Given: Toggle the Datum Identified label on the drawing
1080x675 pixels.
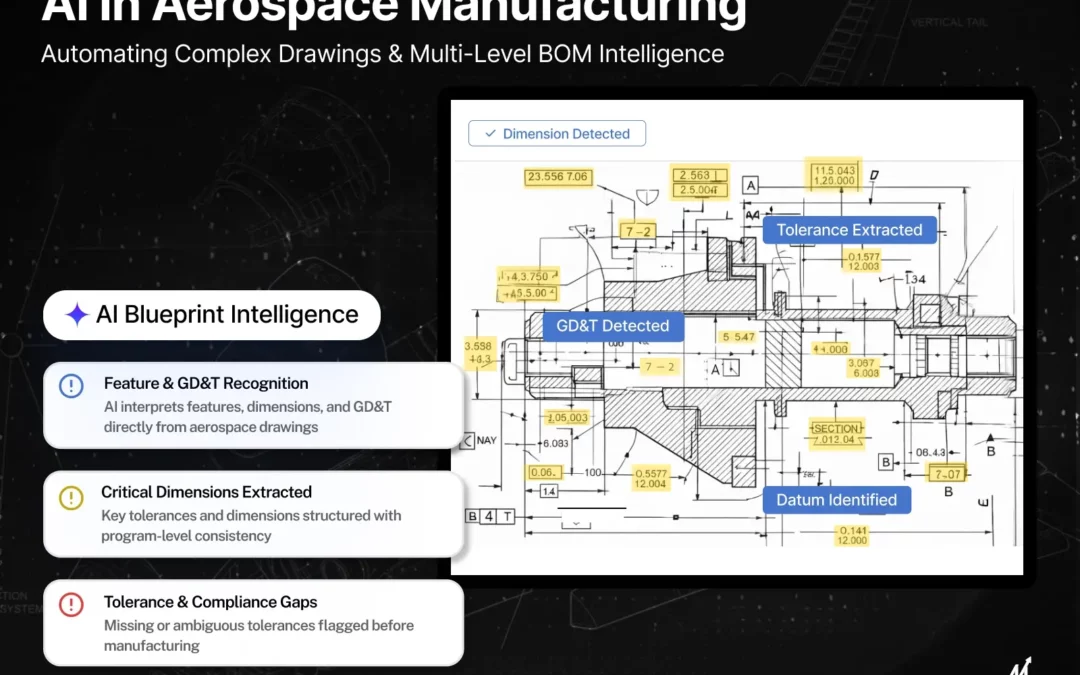Looking at the screenshot, I should point(837,499).
